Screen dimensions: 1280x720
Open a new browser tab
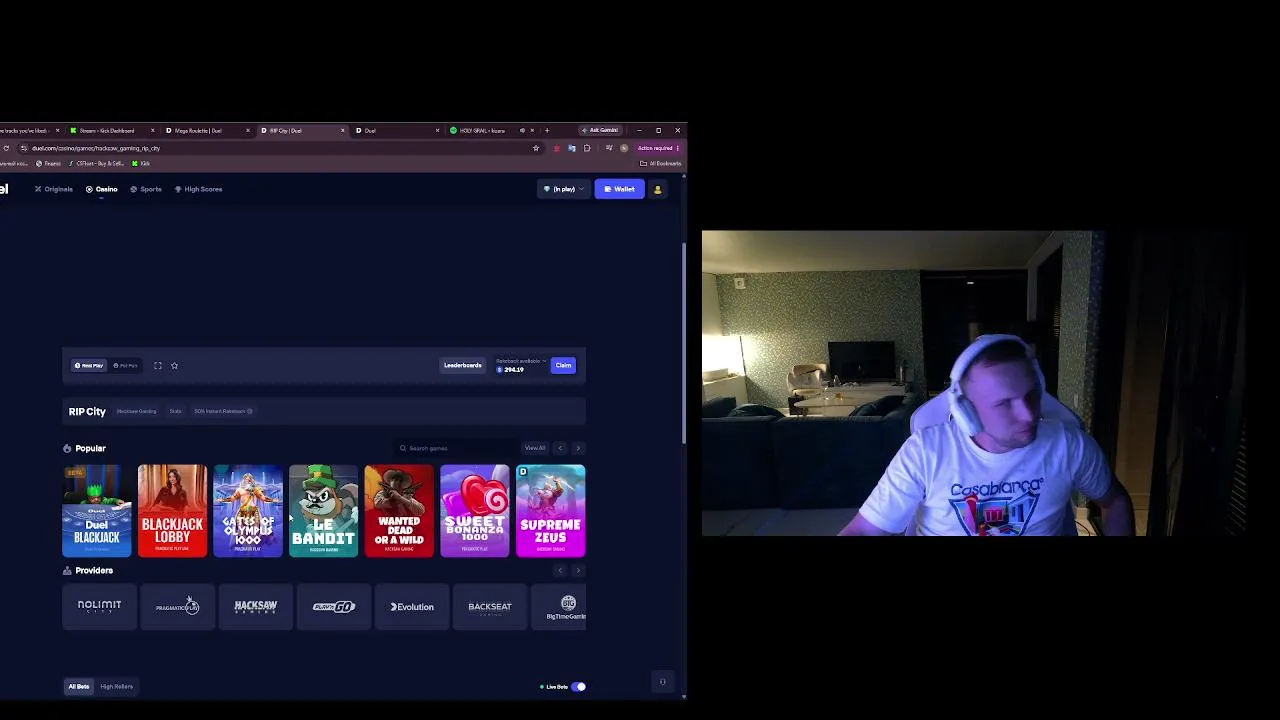pyautogui.click(x=547, y=130)
